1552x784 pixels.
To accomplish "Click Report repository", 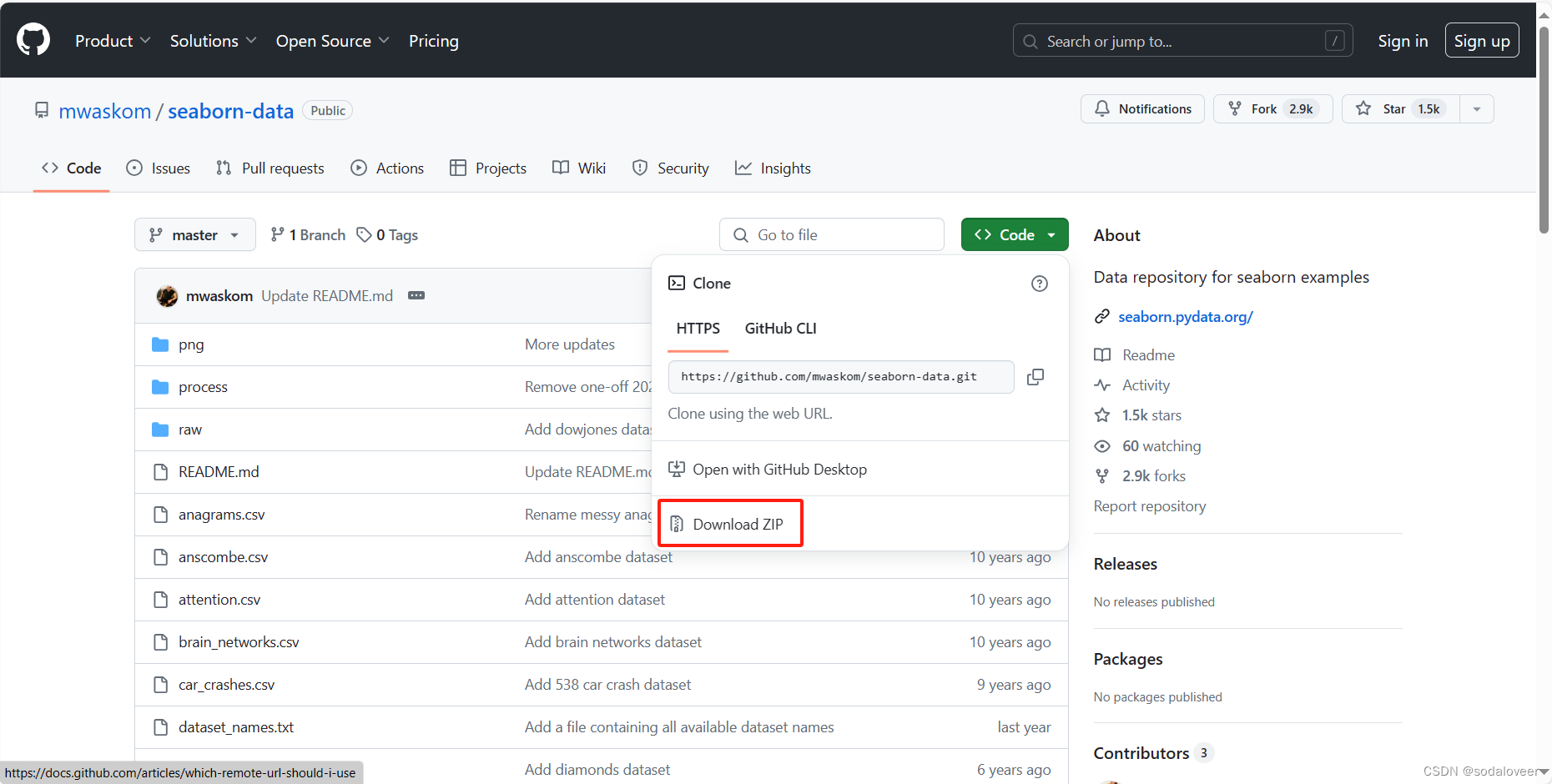I will click(1150, 506).
